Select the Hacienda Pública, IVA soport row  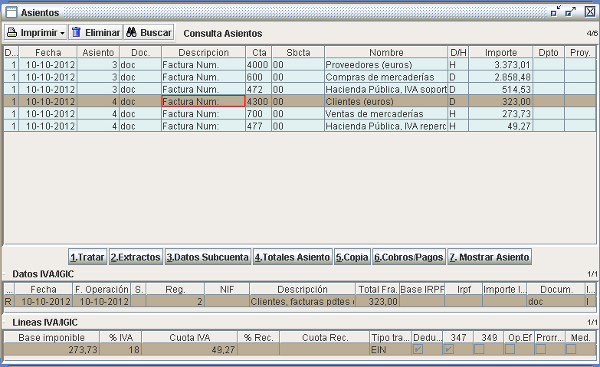click(x=300, y=89)
